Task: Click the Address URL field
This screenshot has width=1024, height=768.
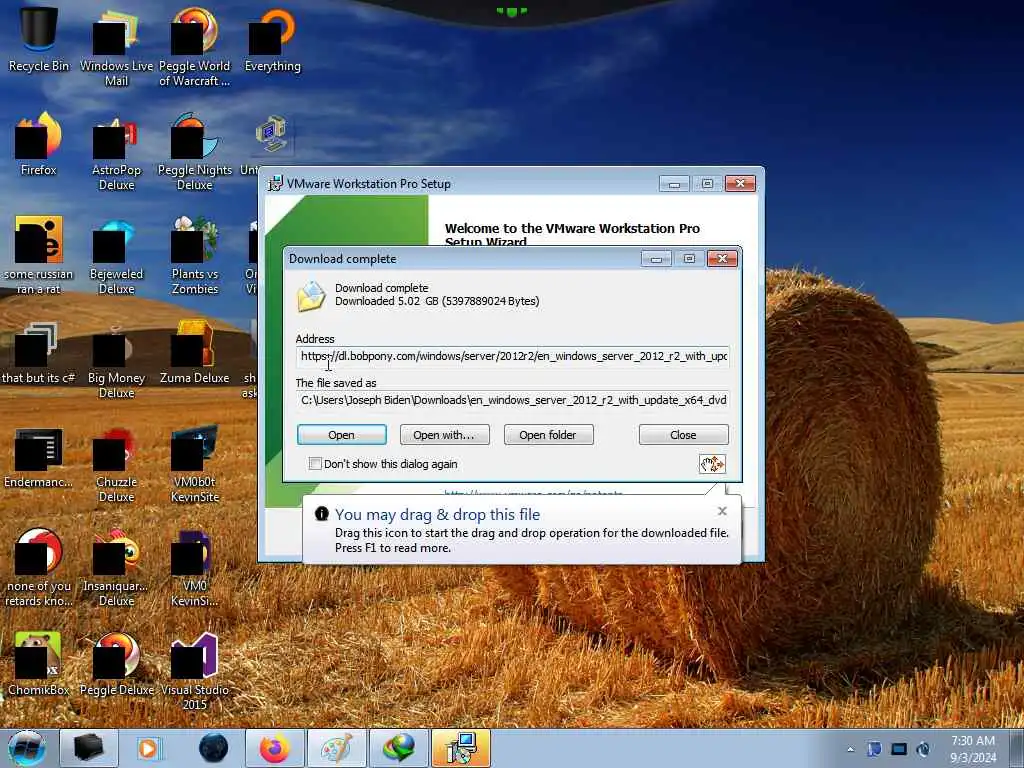Action: tap(513, 357)
